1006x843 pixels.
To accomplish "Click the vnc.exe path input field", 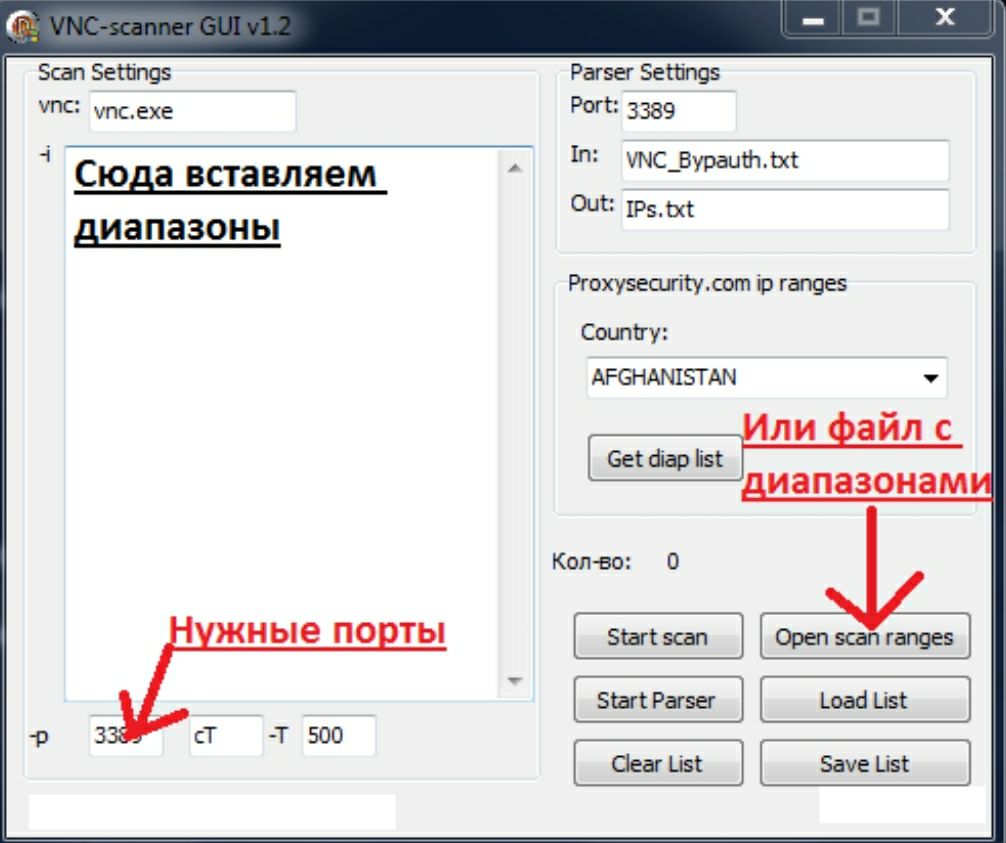I will 190,110.
